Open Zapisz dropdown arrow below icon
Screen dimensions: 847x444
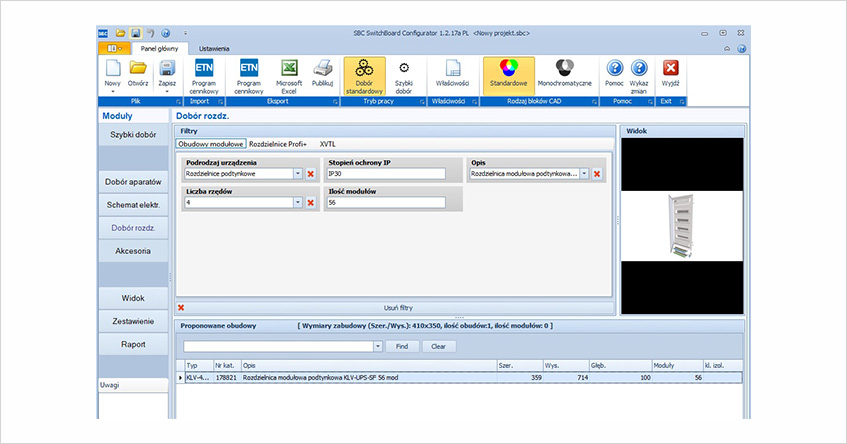tap(167, 92)
